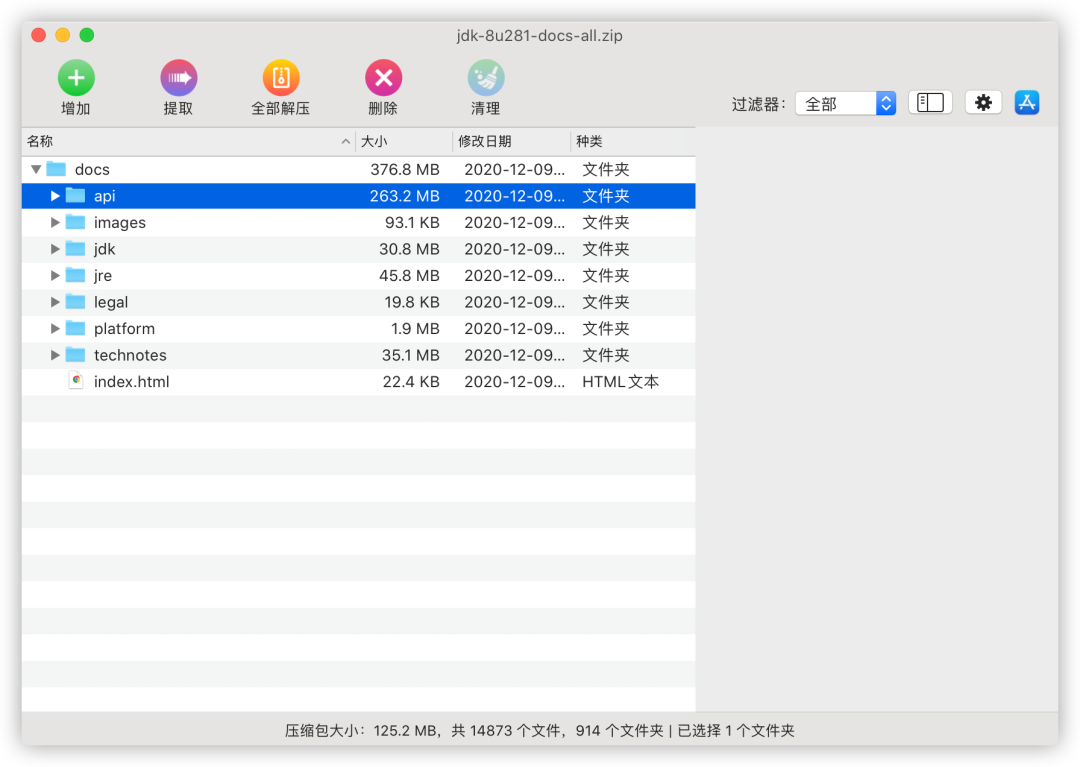The height and width of the screenshot is (767, 1080).
Task: Open settings with the gear icon
Action: tap(983, 103)
